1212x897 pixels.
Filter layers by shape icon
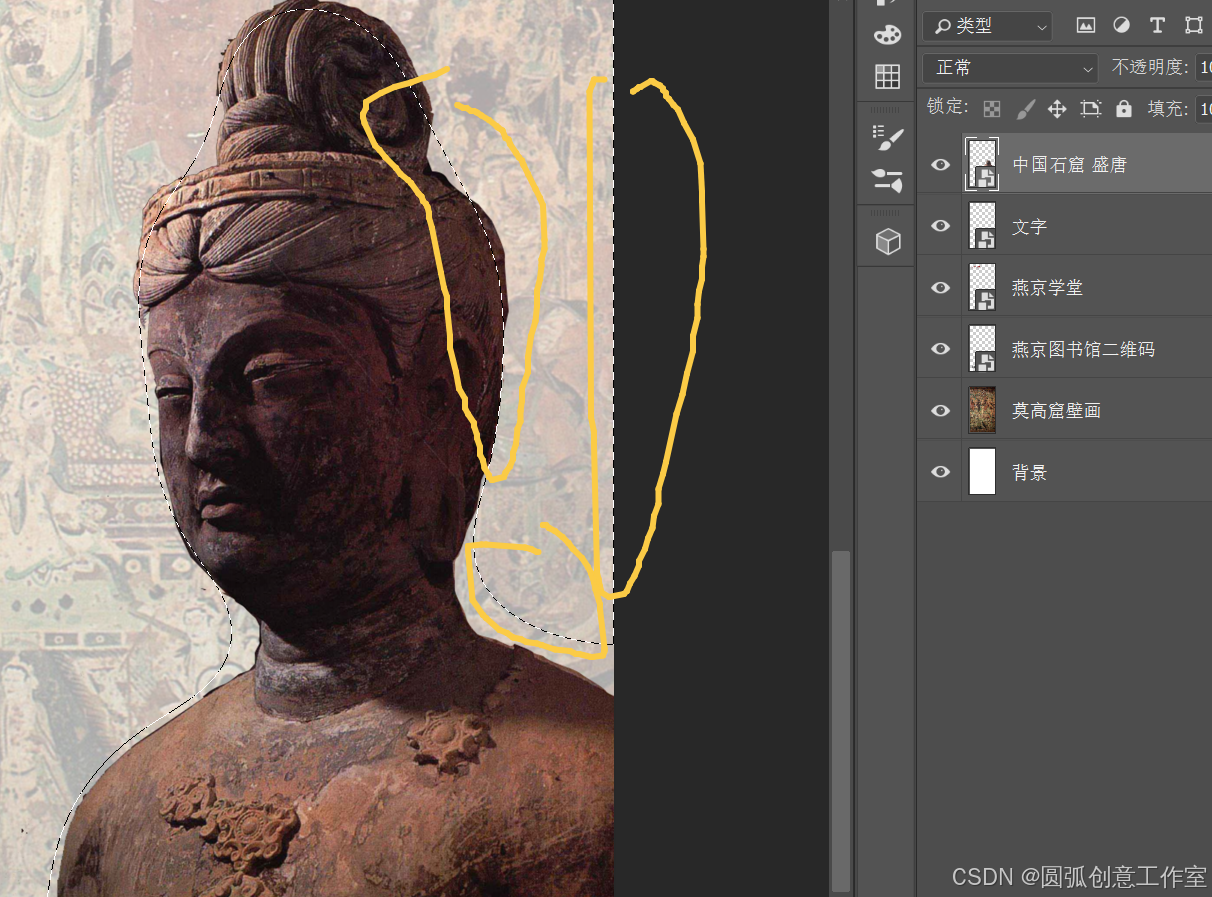click(1193, 26)
